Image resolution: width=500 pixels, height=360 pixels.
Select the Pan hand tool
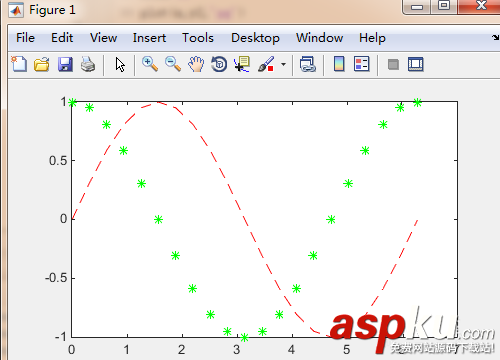(196, 64)
